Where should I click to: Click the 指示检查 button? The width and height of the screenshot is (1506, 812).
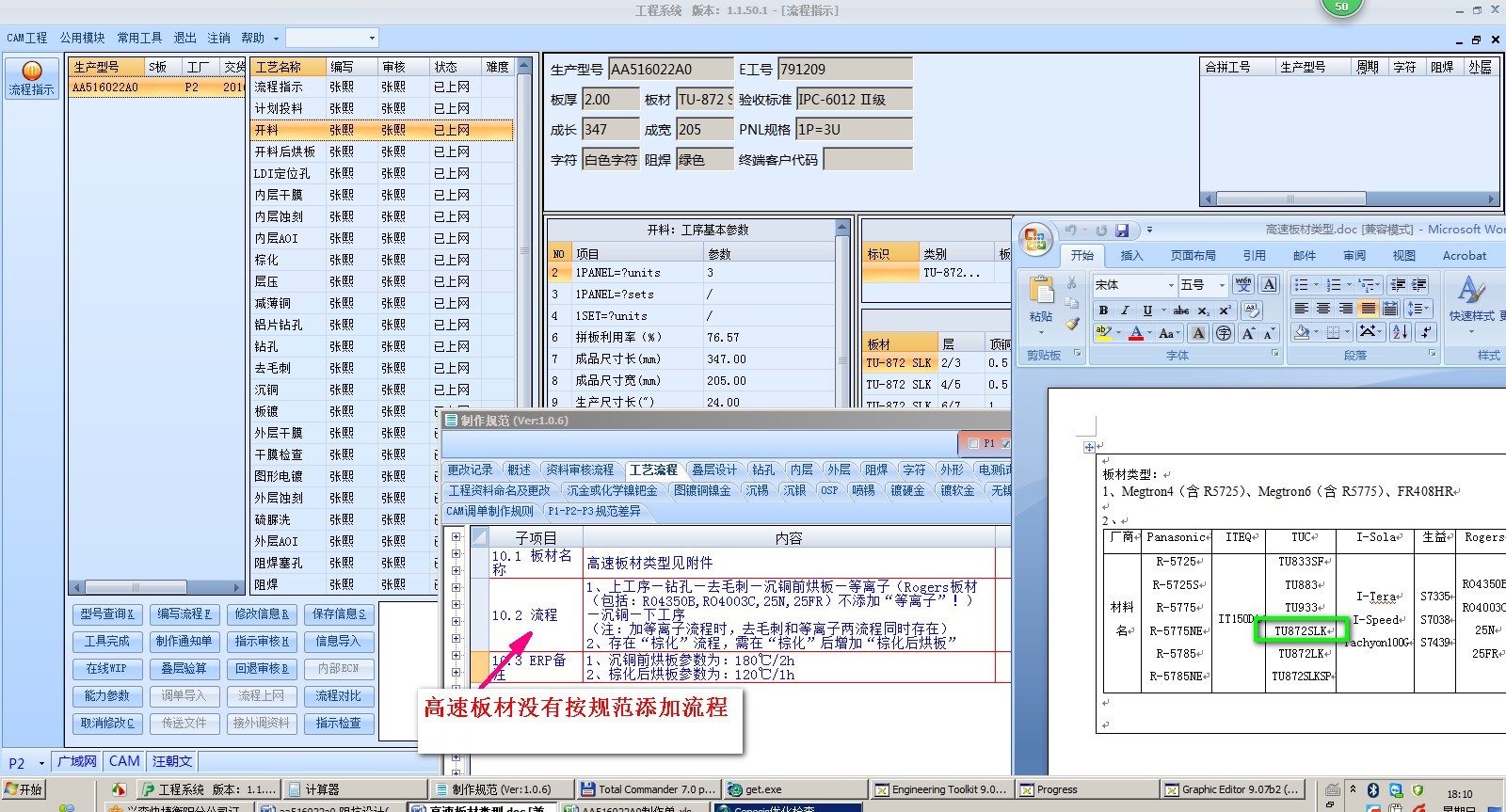click(x=339, y=723)
